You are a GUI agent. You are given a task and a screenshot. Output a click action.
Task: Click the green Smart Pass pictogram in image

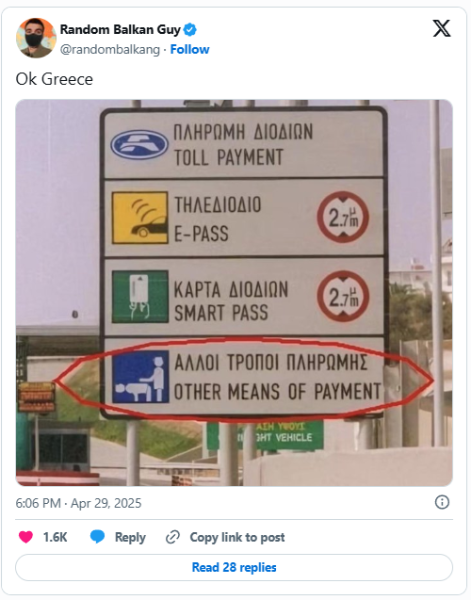(x=140, y=297)
